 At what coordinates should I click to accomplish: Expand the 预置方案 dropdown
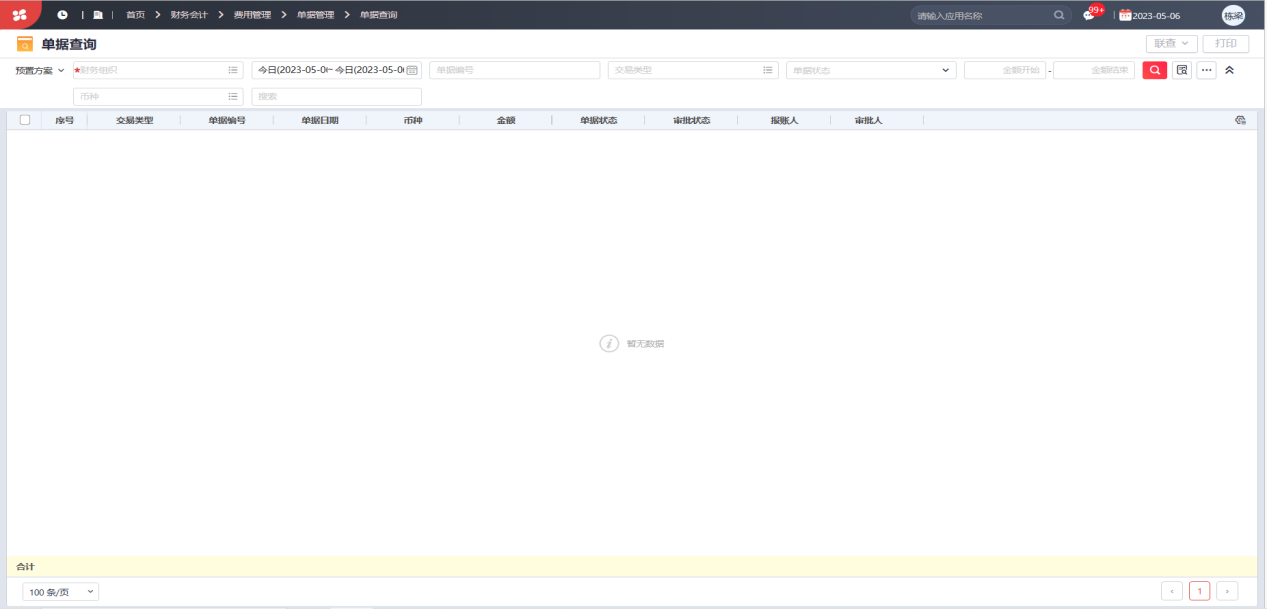click(40, 70)
